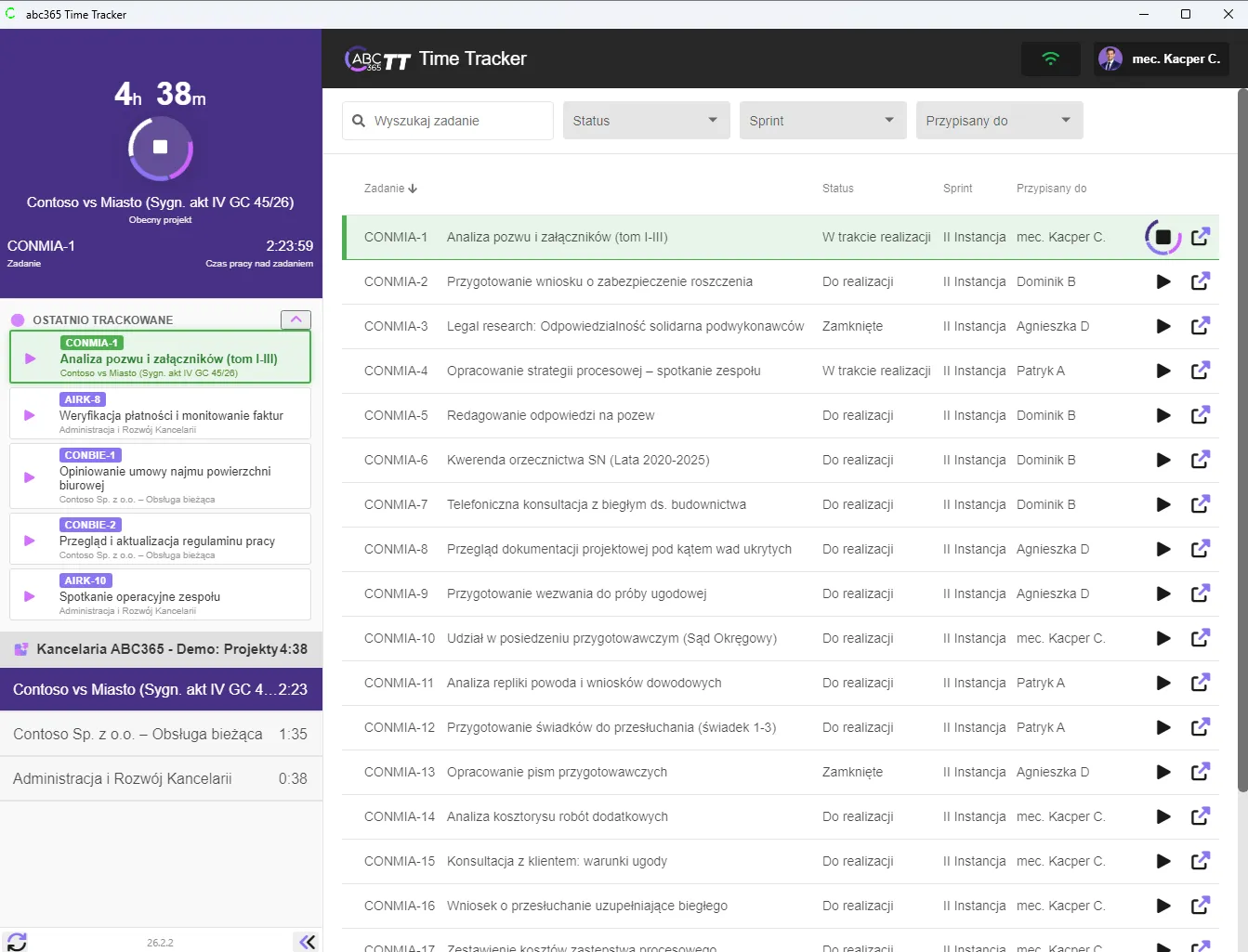Select row text 'Opracowanie pism przygotowawczych'
Image resolution: width=1248 pixels, height=952 pixels.
point(557,772)
